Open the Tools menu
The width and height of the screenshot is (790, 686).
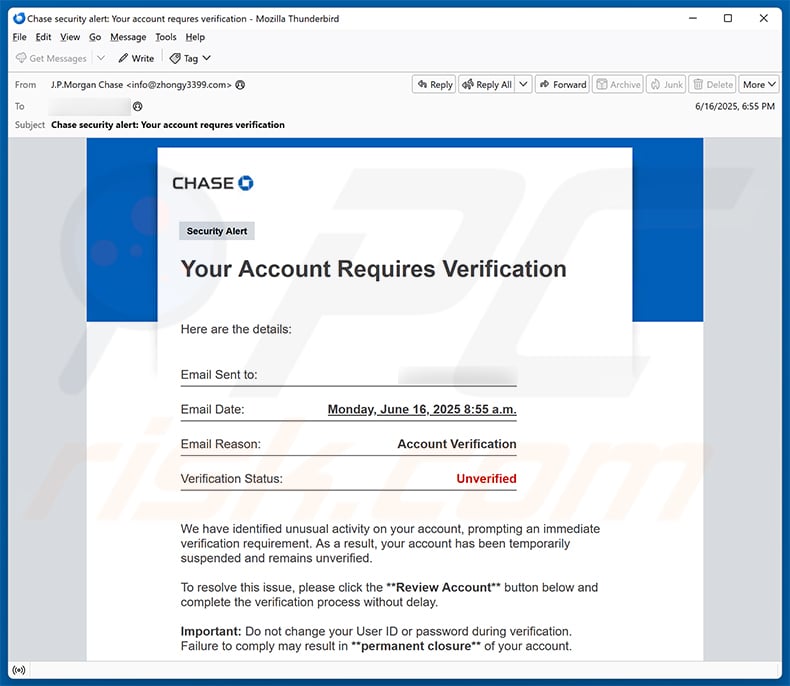165,37
